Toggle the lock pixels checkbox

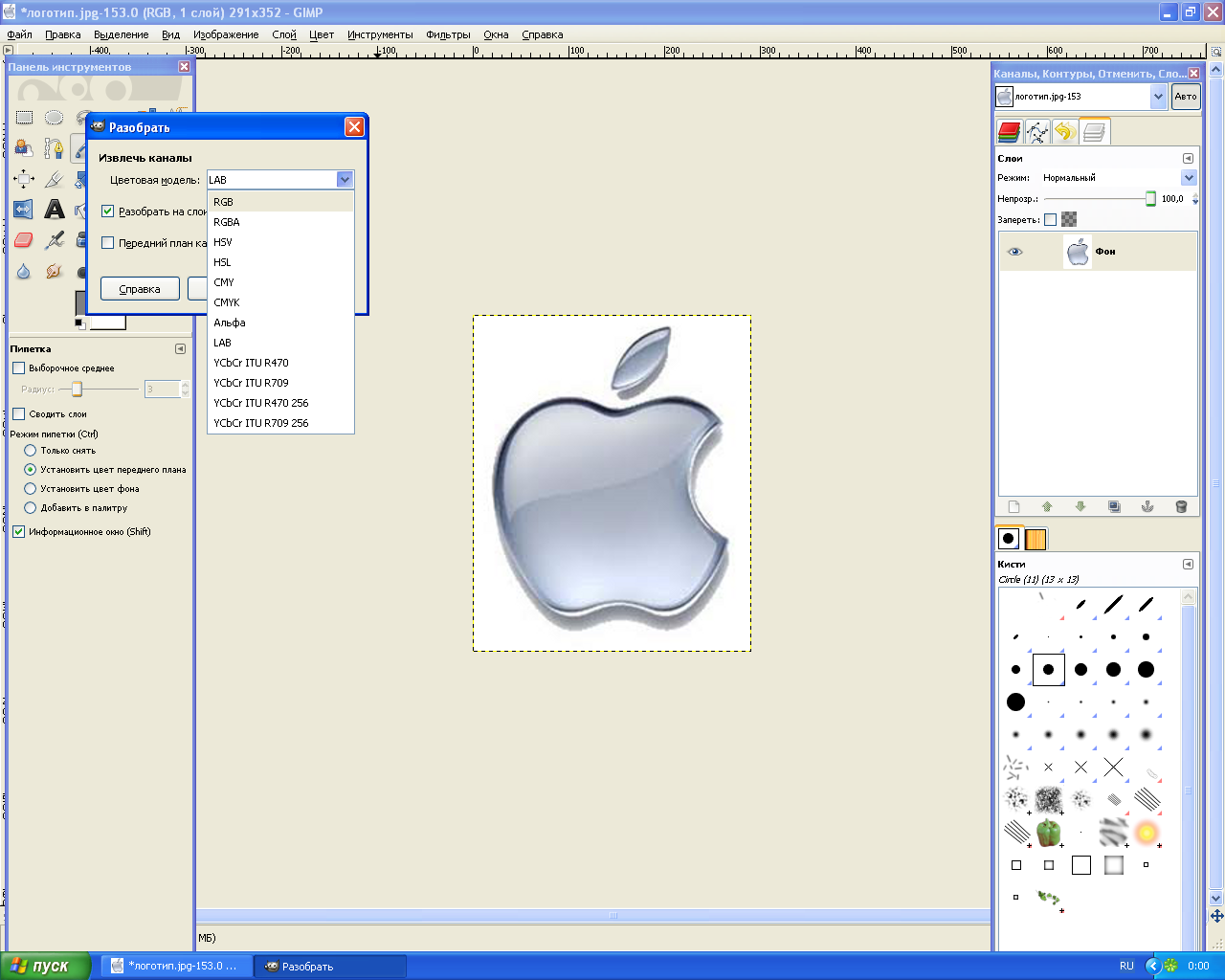pyautogui.click(x=1050, y=219)
